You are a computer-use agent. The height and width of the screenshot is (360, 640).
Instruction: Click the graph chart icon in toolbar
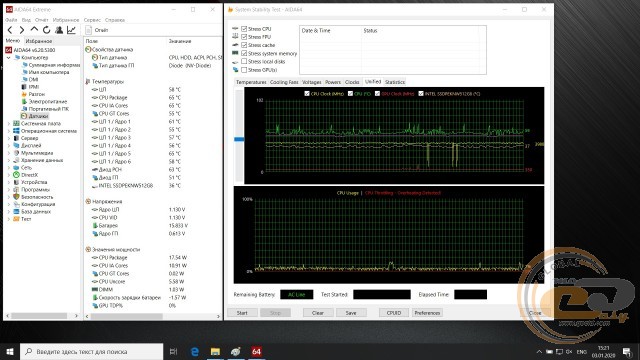pyautogui.click(x=71, y=30)
